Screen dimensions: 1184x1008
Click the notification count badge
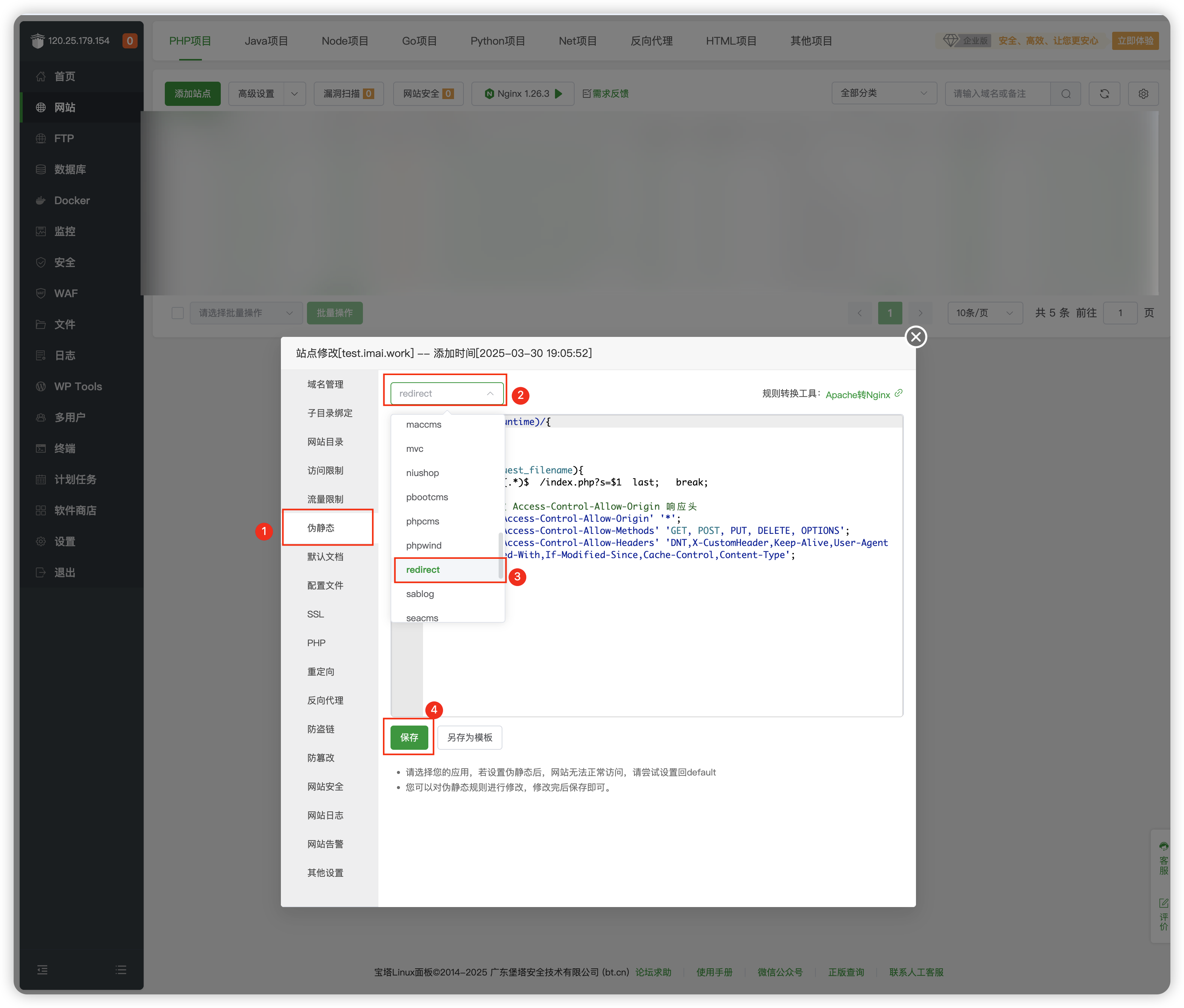tap(130, 40)
